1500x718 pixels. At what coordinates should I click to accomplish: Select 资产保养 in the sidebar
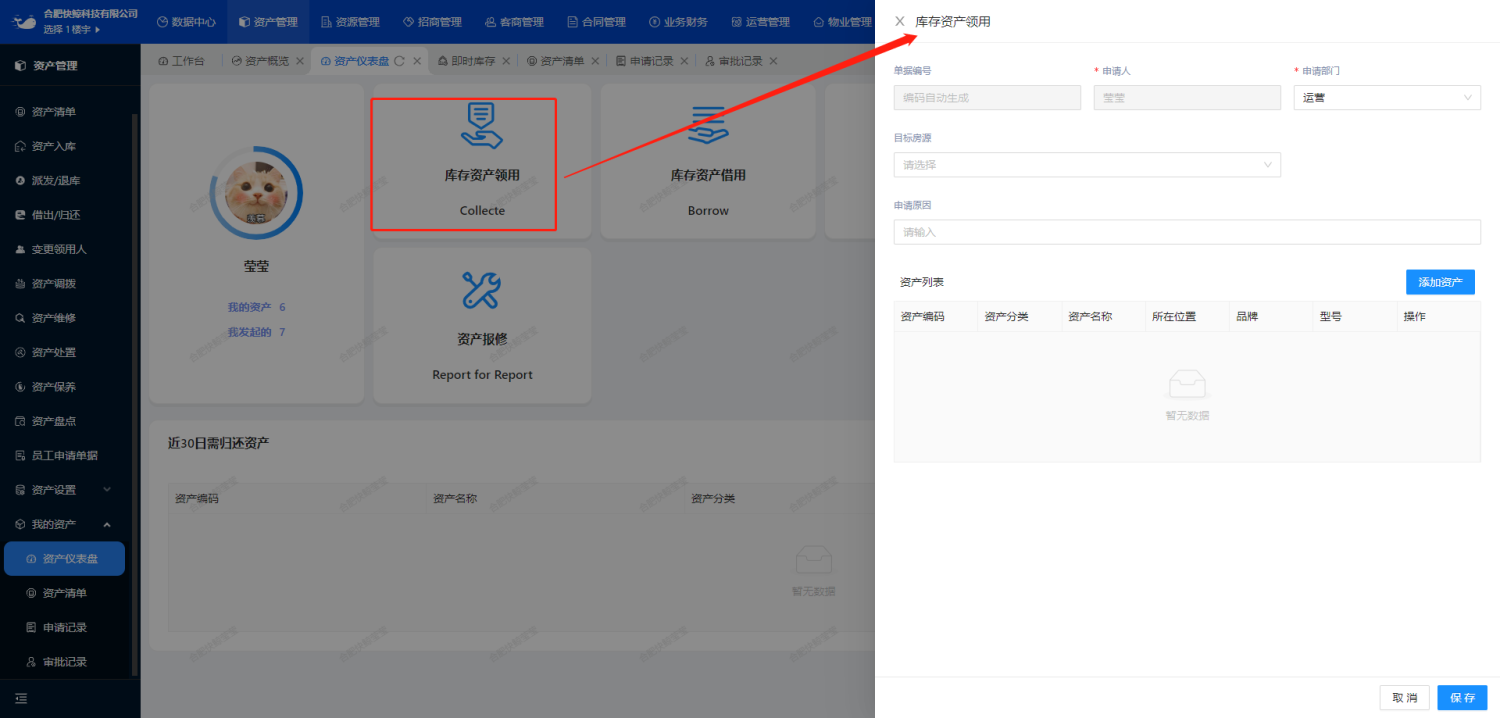[54, 387]
